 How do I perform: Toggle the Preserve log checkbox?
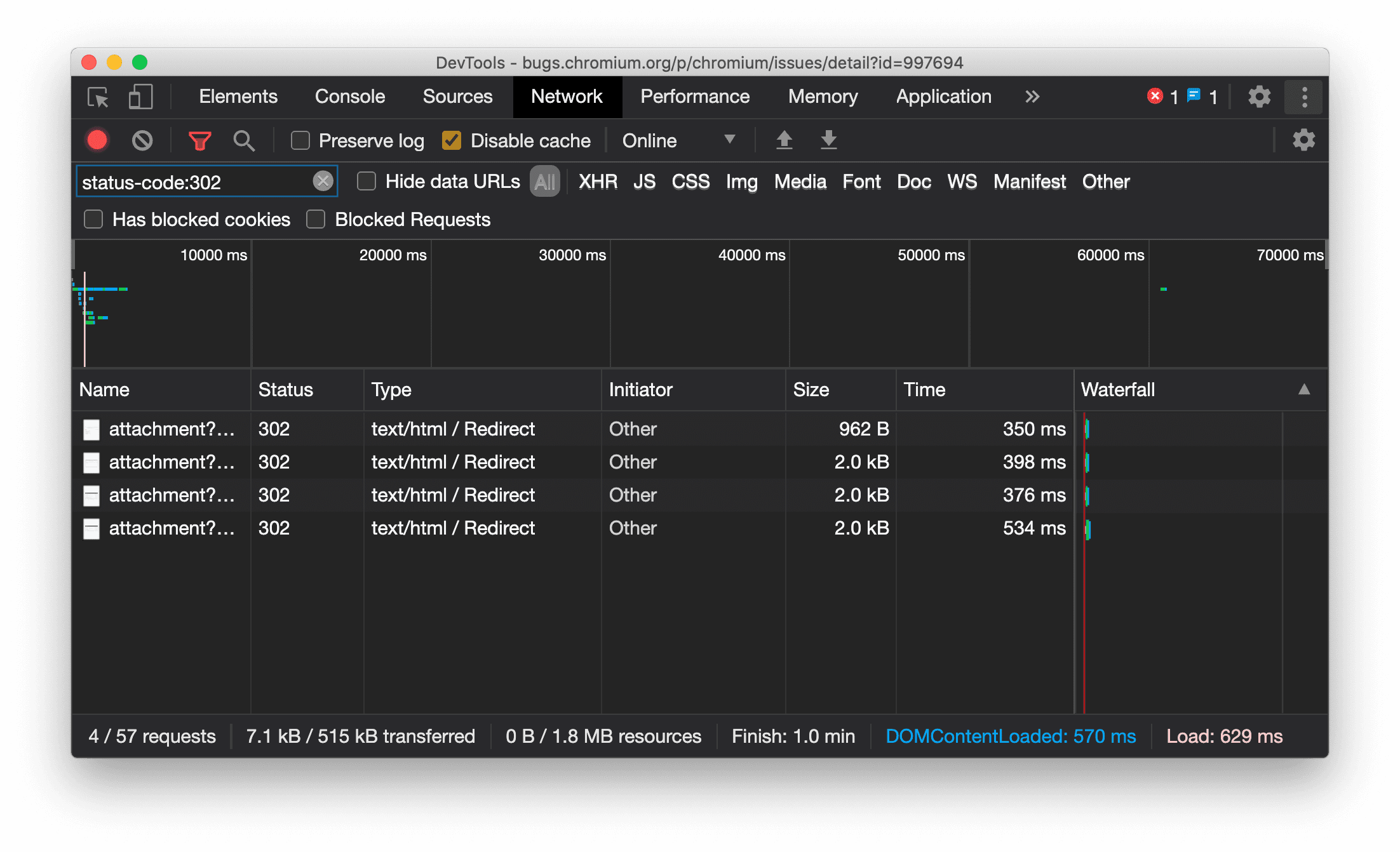(299, 140)
